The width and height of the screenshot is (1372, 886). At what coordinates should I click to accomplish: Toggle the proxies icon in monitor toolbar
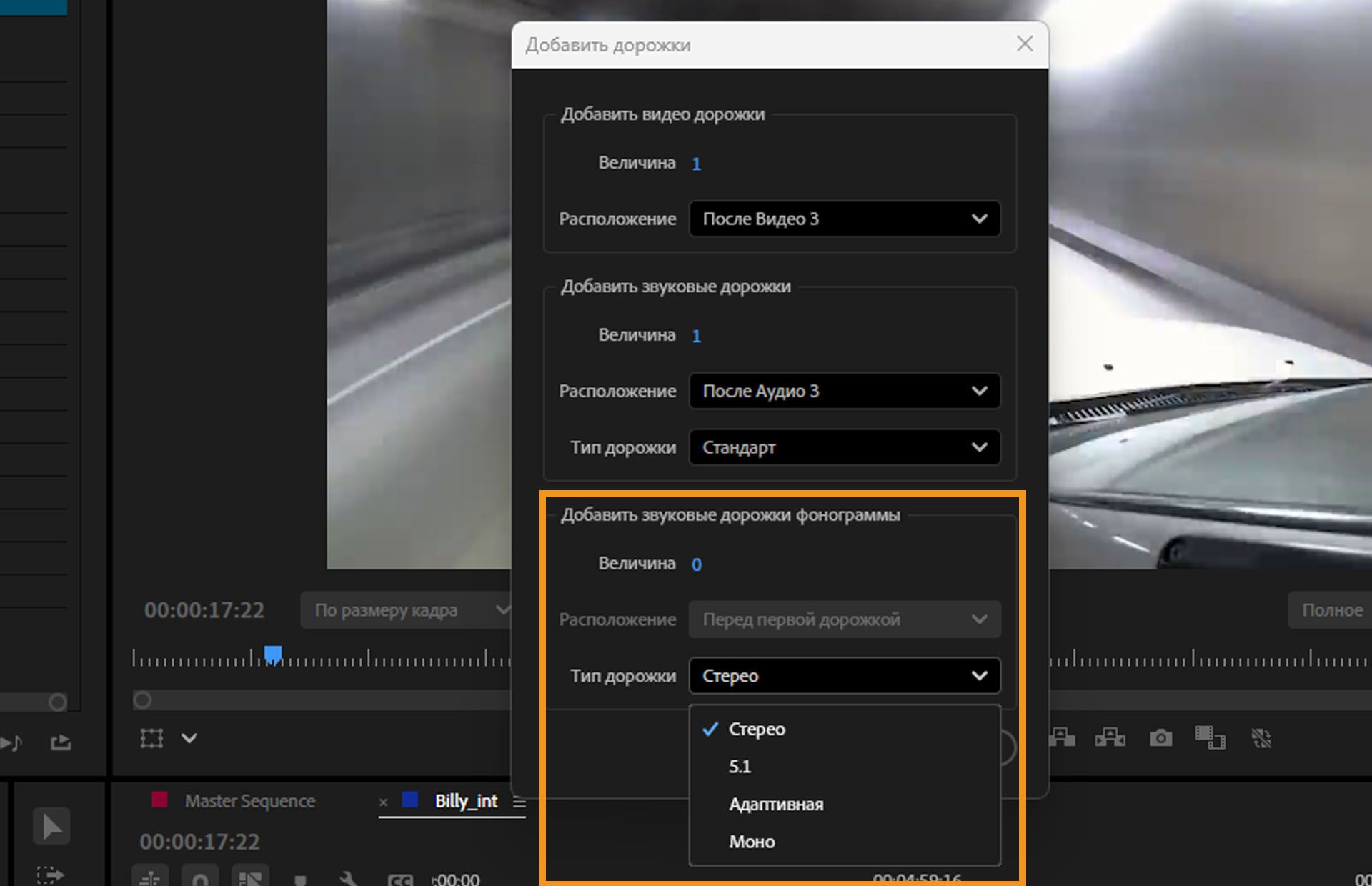pos(1261,738)
